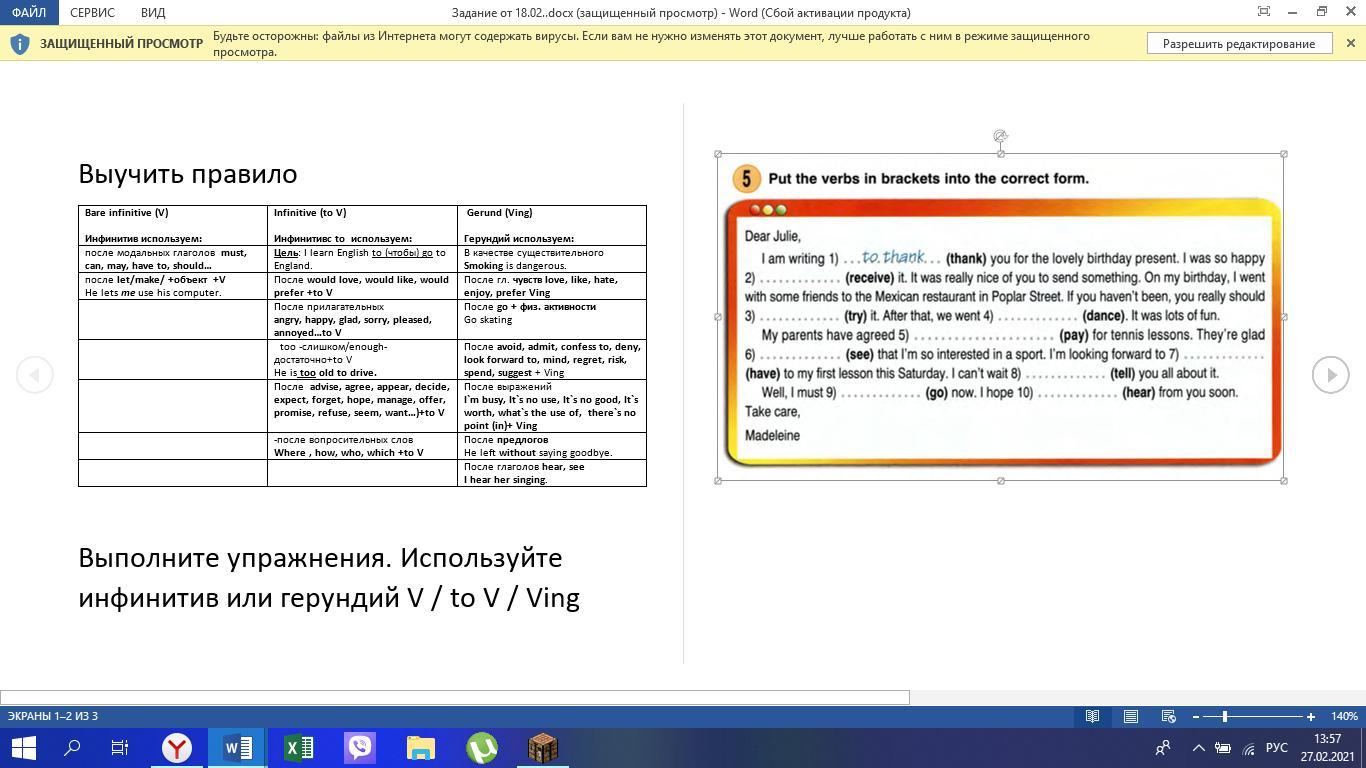Screen dimensions: 1366x768
Task: Click the zoom out minus button
Action: (x=1196, y=716)
